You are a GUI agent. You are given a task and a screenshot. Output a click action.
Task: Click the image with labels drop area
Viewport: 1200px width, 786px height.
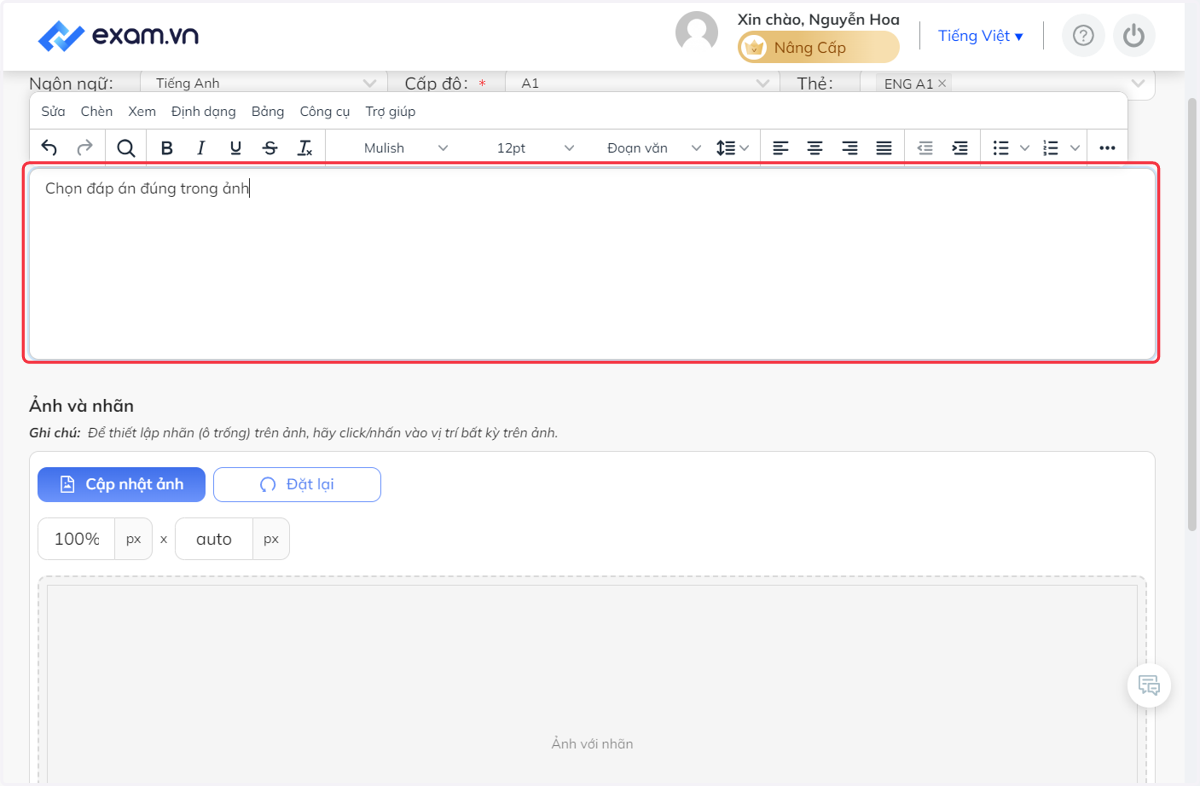(592, 680)
